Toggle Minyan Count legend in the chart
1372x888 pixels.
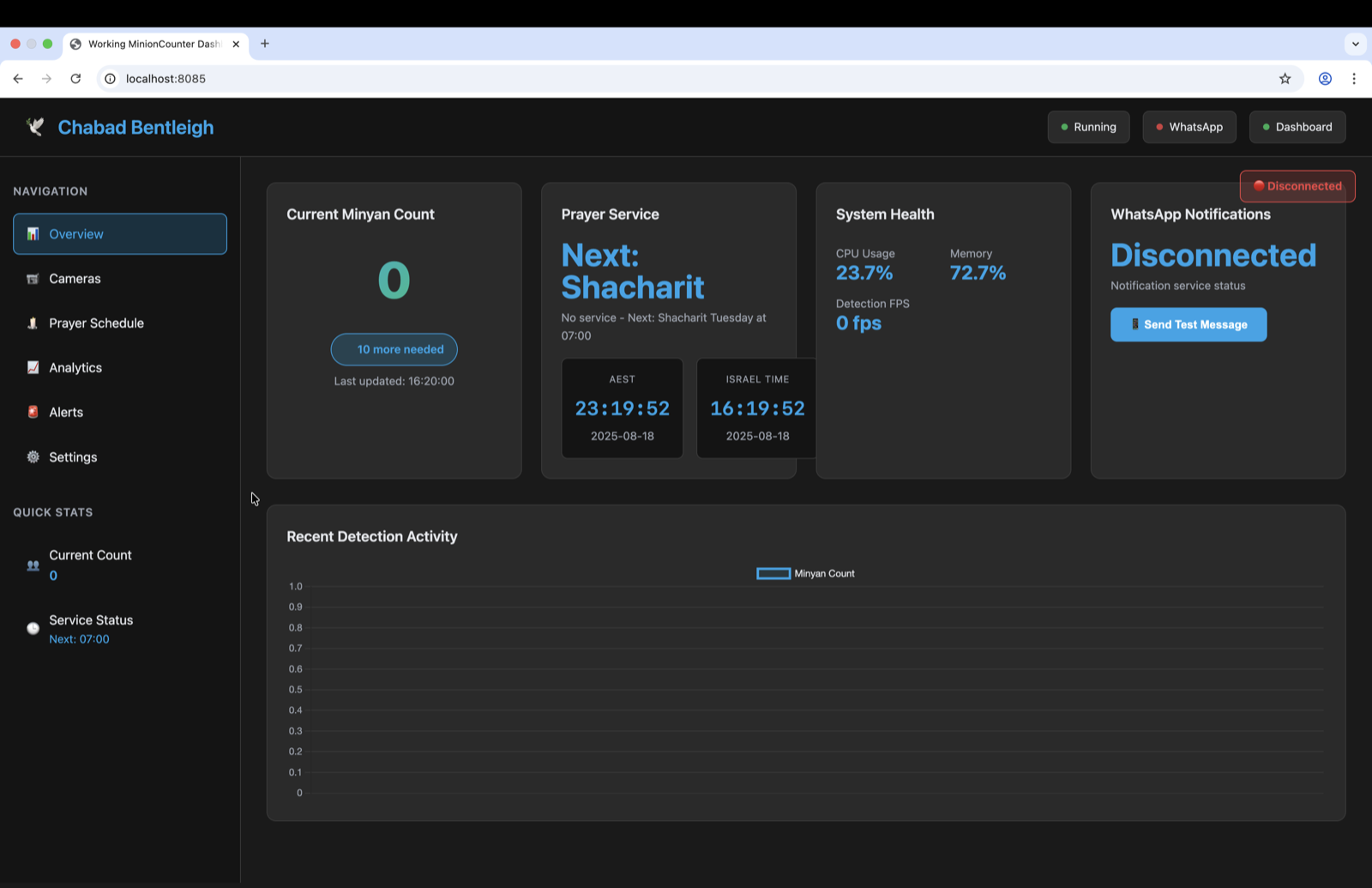(805, 574)
